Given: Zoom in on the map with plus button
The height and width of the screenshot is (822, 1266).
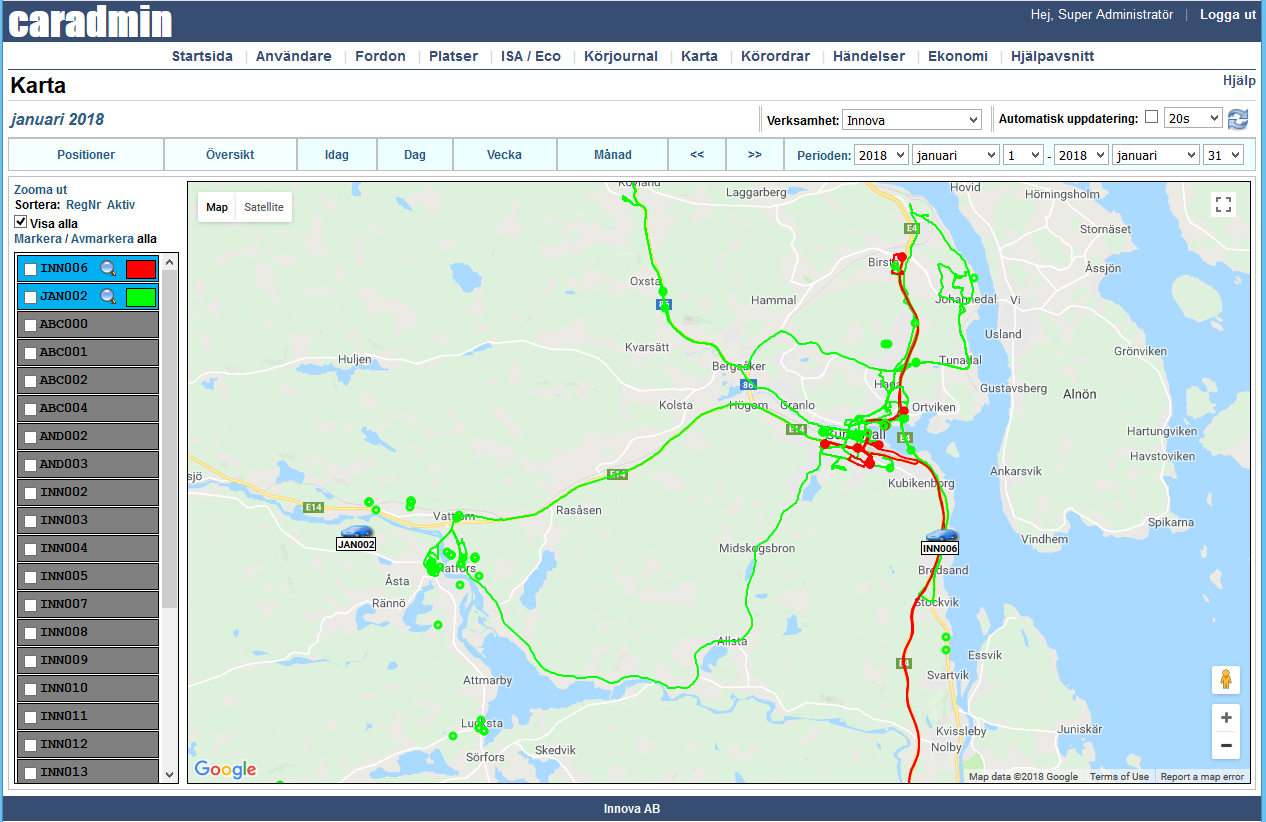Looking at the screenshot, I should click(1226, 717).
